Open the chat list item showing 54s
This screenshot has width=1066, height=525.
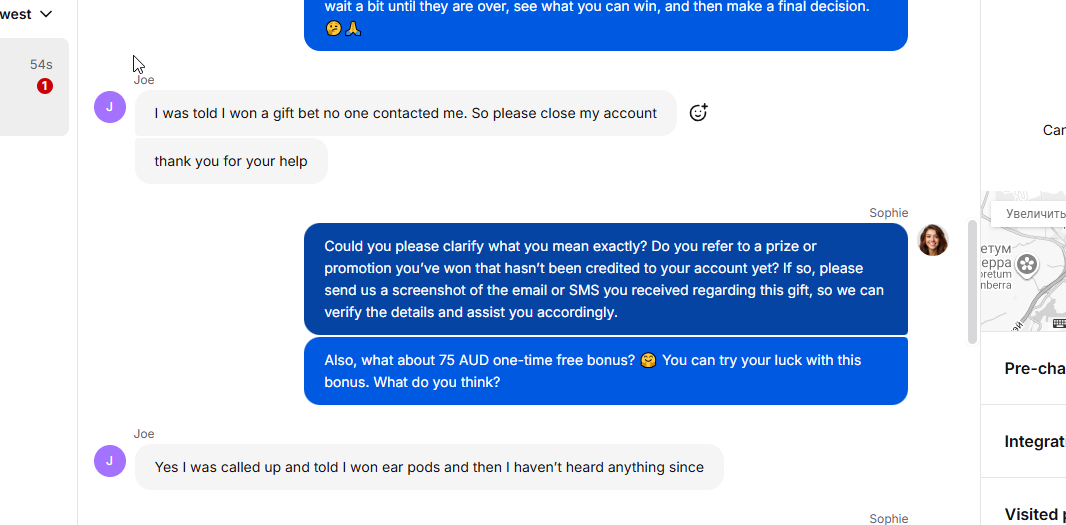(34, 86)
